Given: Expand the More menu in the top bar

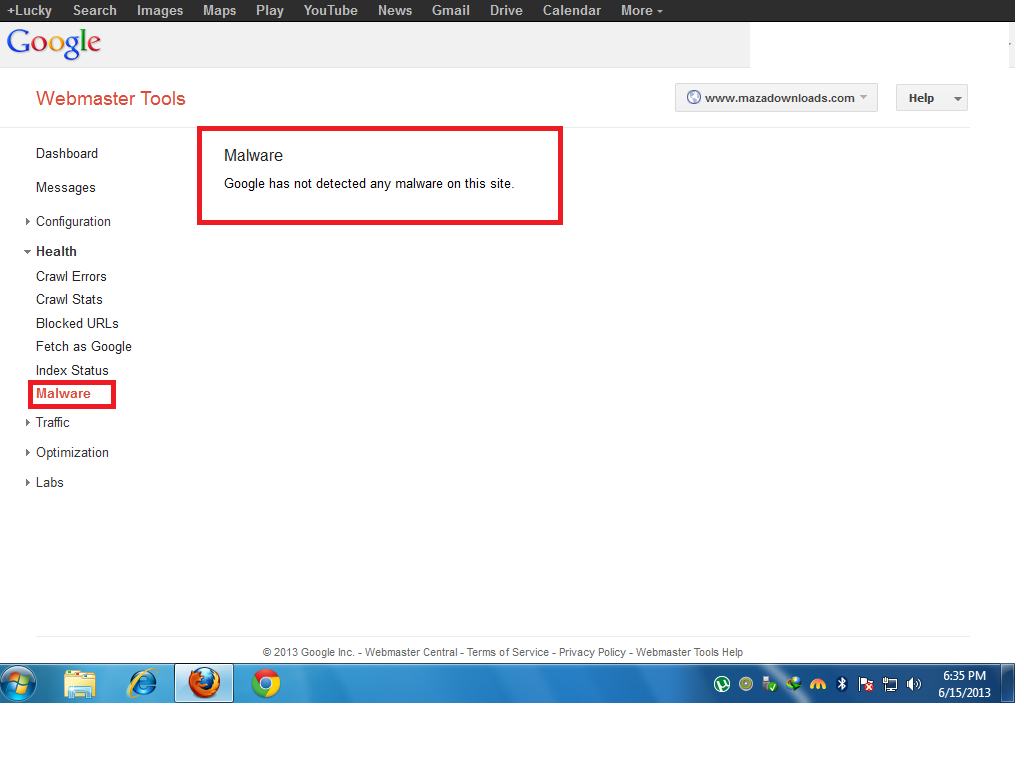Looking at the screenshot, I should (641, 10).
